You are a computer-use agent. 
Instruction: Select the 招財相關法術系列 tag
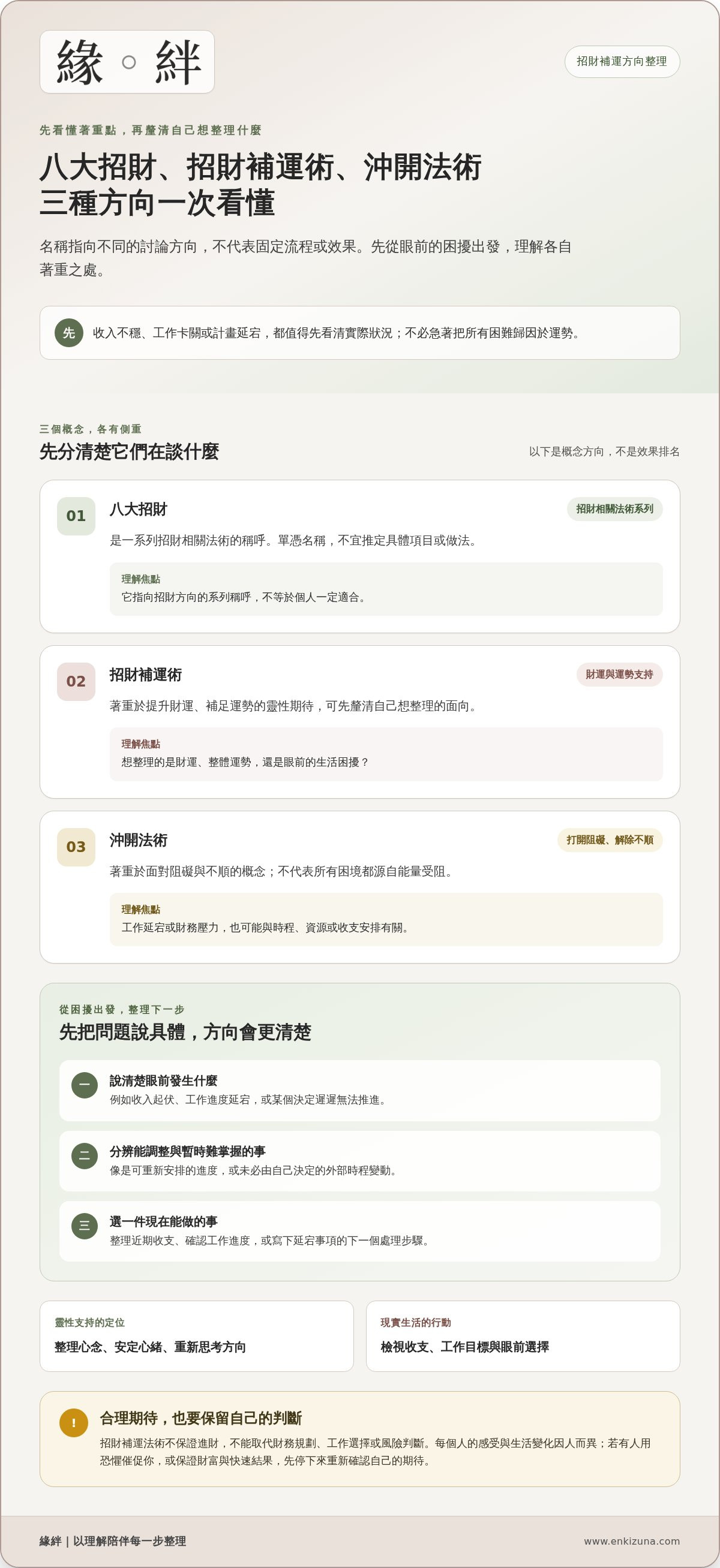point(614,509)
